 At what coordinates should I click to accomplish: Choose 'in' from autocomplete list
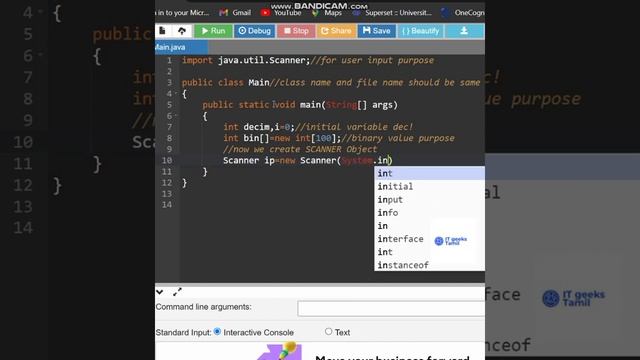coord(429,226)
